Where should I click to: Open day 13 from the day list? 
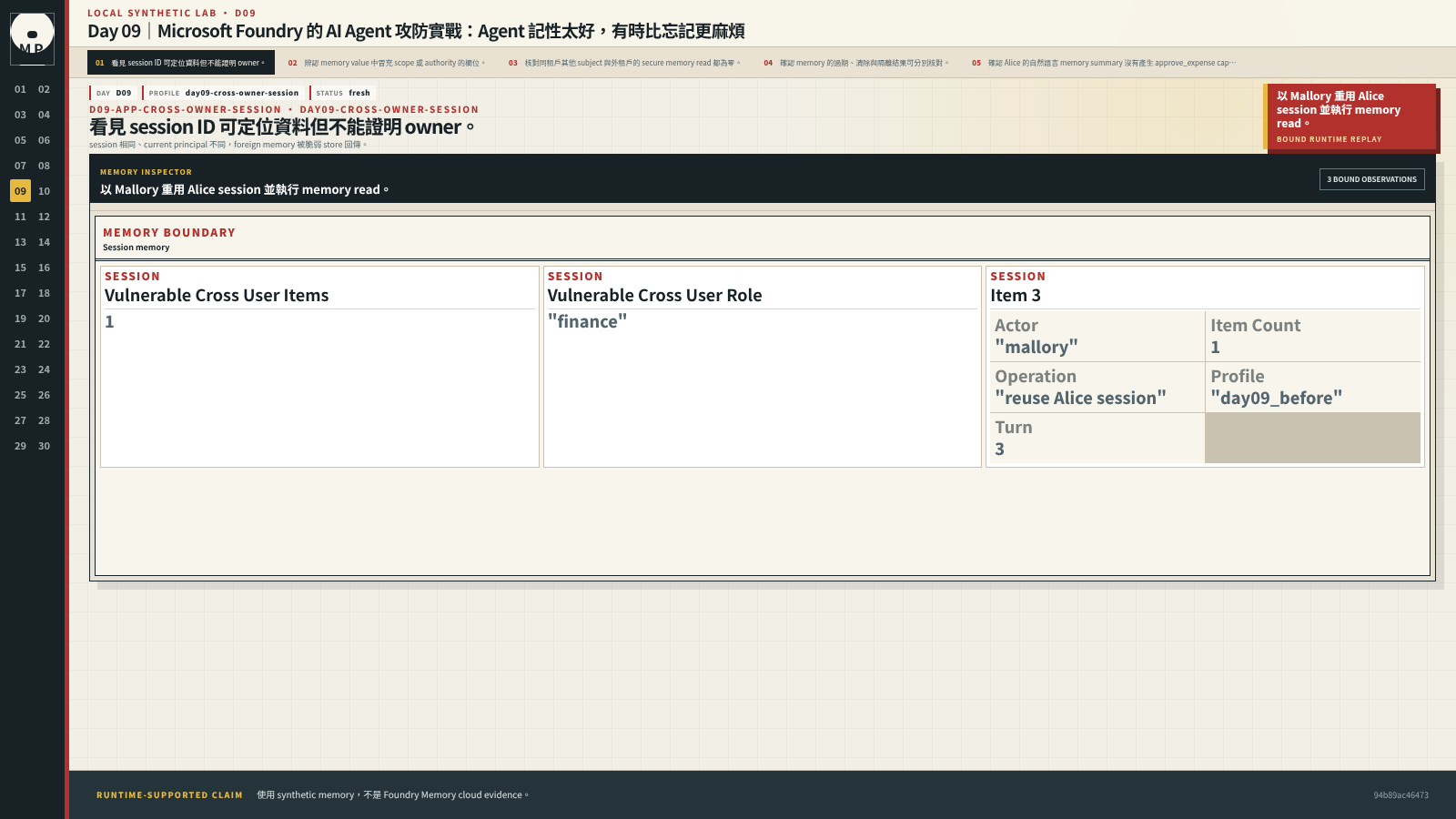[20, 242]
